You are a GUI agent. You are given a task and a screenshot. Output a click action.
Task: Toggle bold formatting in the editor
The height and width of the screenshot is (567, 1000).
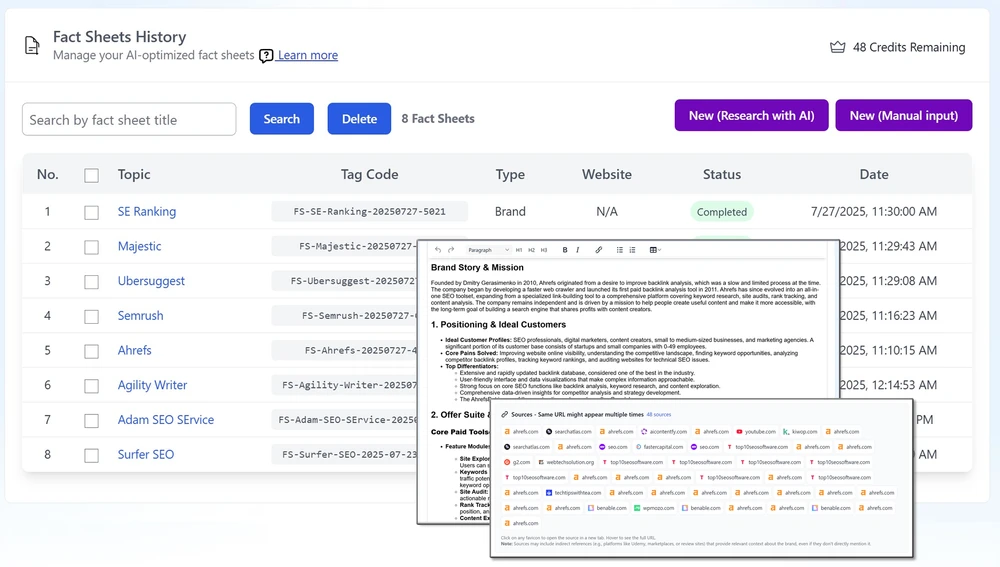click(565, 250)
